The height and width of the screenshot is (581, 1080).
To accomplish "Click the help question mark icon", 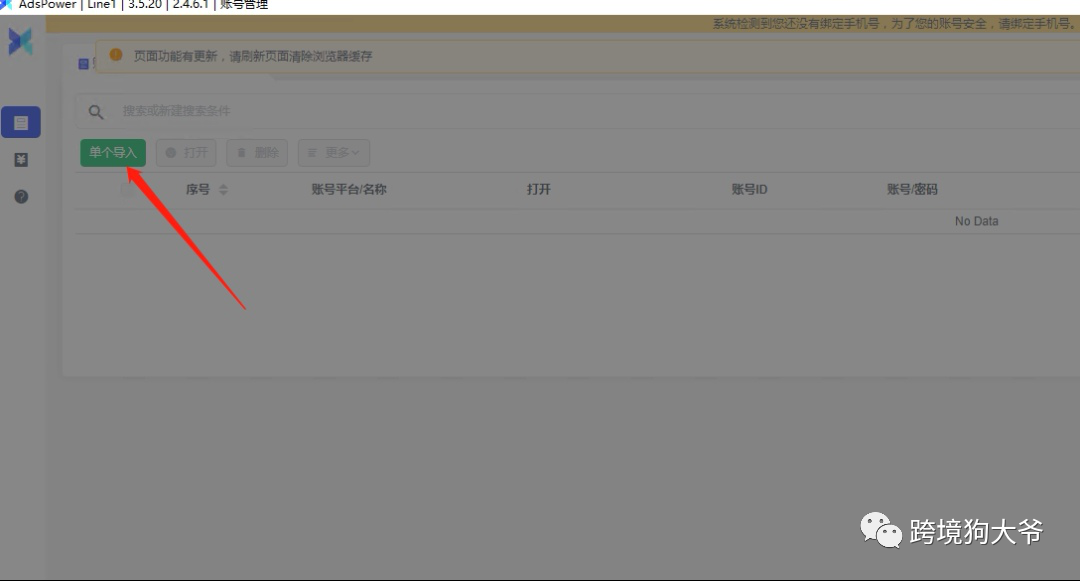I will coord(20,197).
